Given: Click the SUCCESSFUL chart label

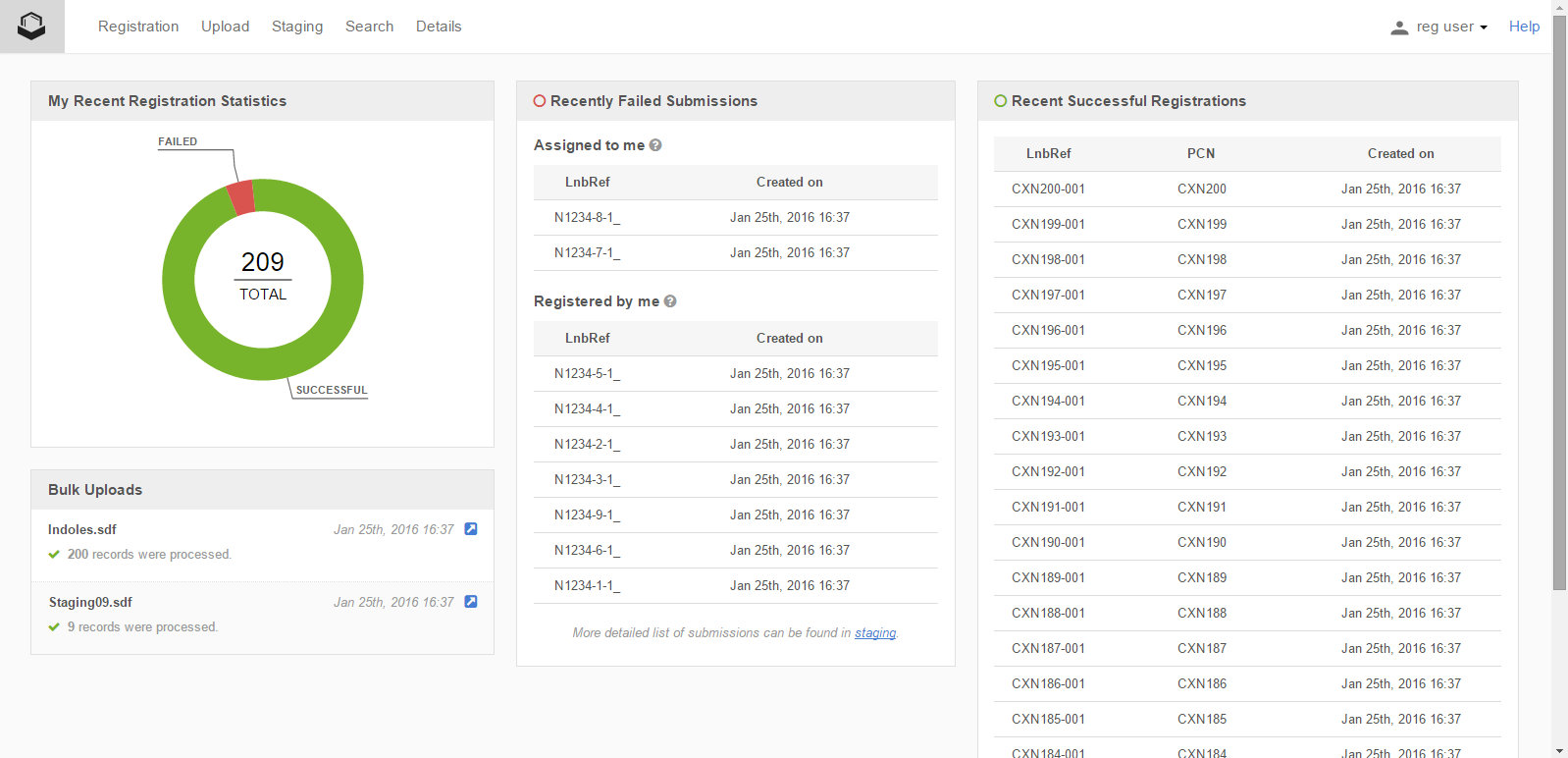Looking at the screenshot, I should 332,390.
